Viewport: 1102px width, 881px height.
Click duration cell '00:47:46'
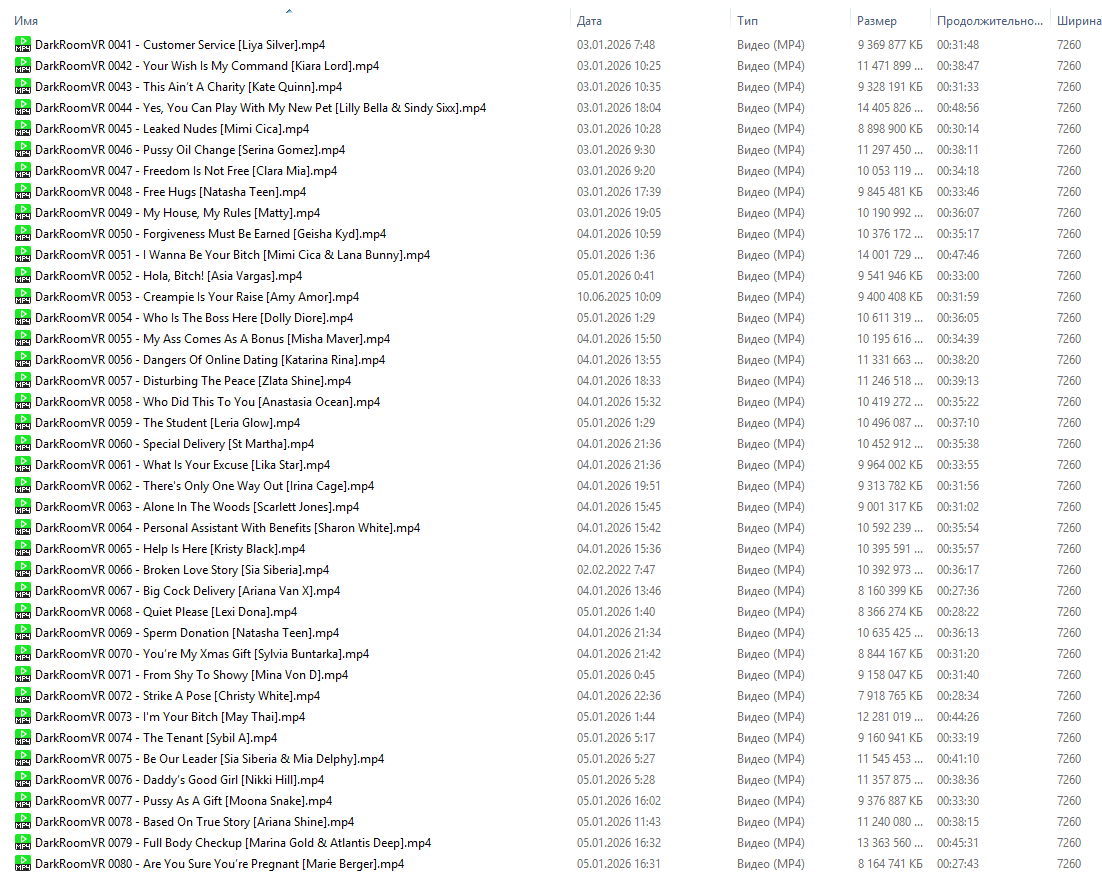tap(958, 255)
